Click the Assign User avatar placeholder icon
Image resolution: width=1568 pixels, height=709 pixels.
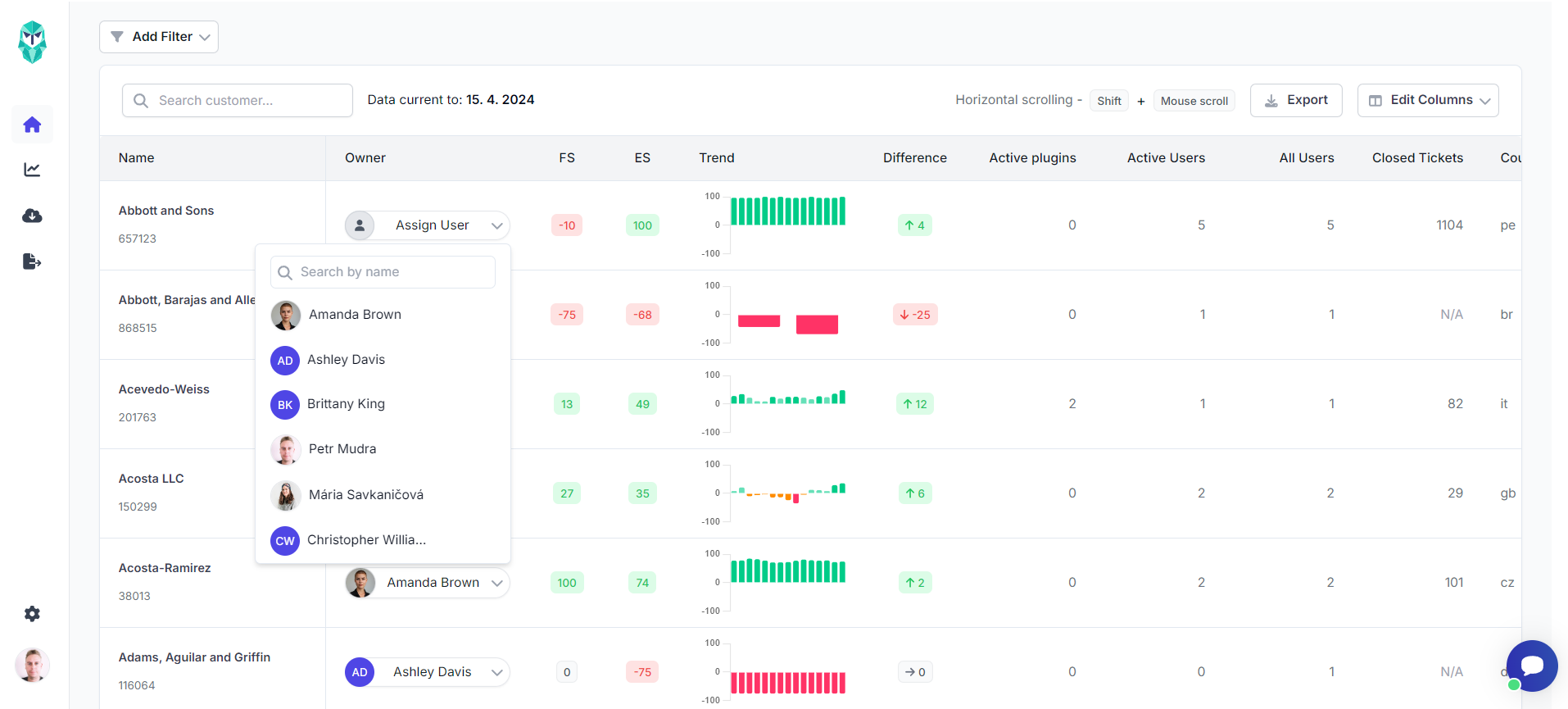[x=360, y=225]
